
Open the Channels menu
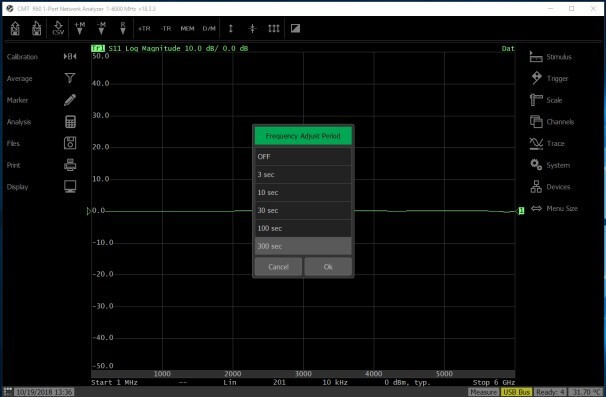(x=560, y=122)
